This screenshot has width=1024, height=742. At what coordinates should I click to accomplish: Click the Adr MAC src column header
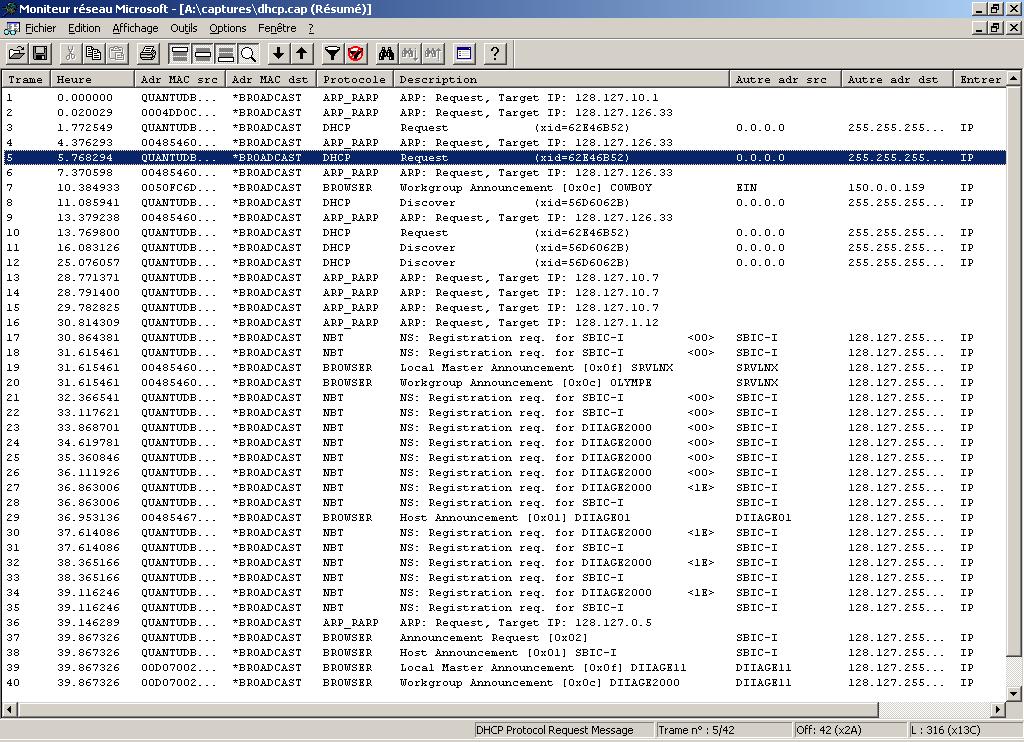[x=180, y=79]
